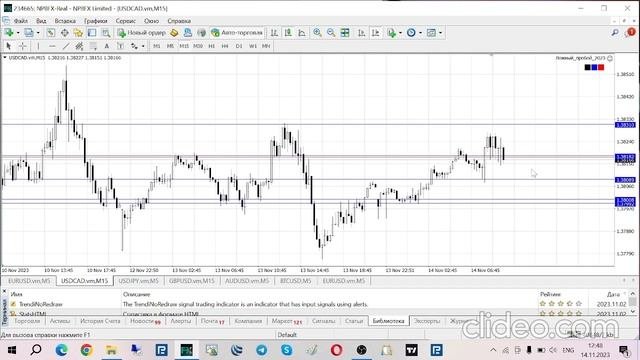
Task: Select the text tool A
Action: coord(107,46)
